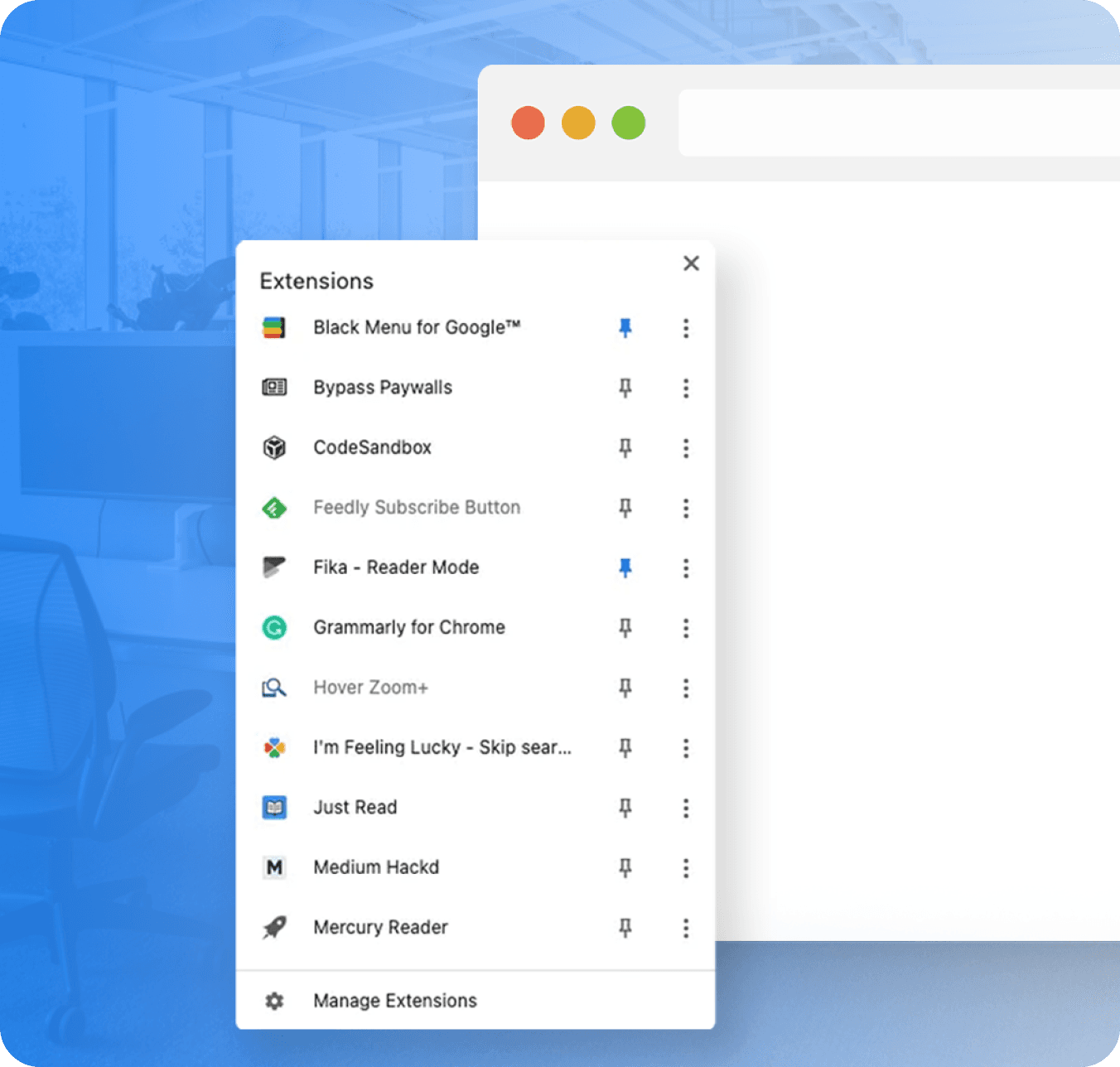Click the Black Menu for Google icon

tap(274, 328)
